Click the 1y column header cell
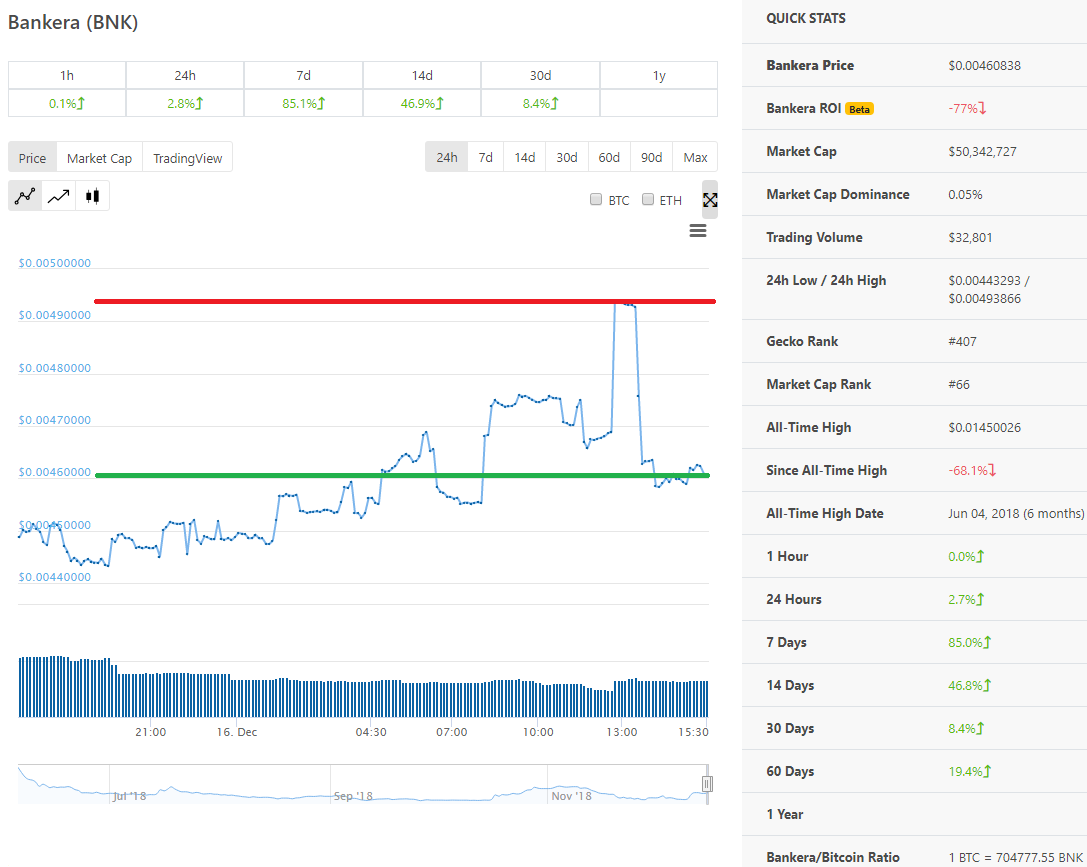The width and height of the screenshot is (1087, 867). pyautogui.click(x=659, y=76)
